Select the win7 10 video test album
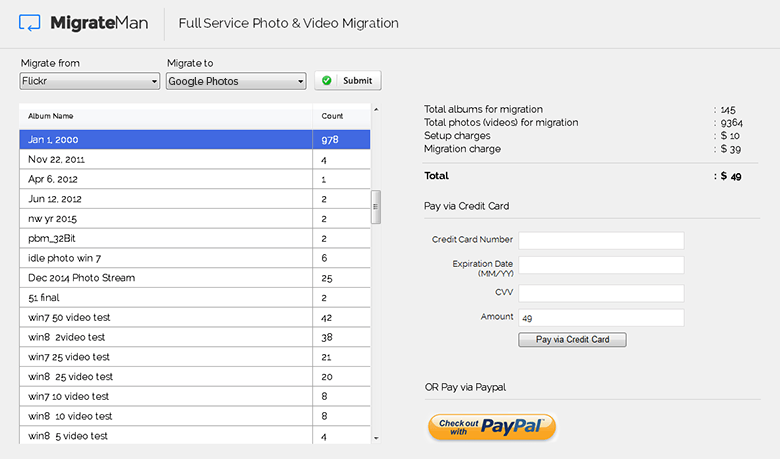 195,396
